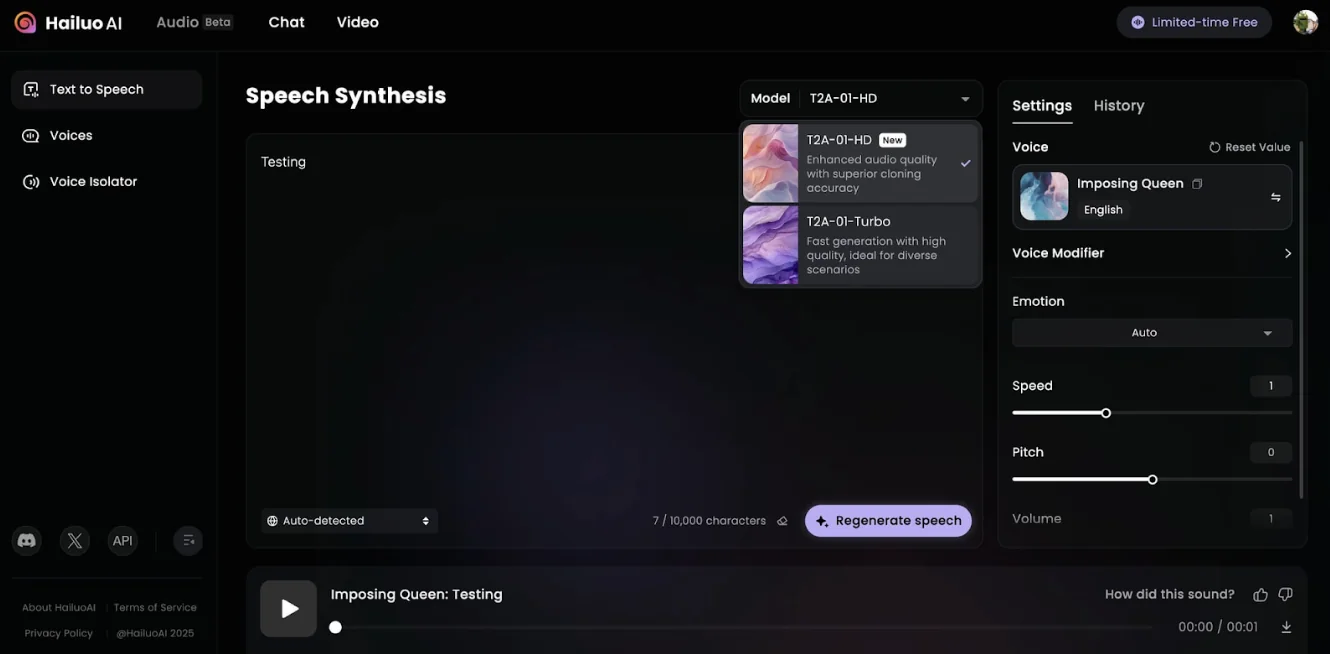Click the Limited-time Free button
1330x654 pixels.
point(1194,22)
